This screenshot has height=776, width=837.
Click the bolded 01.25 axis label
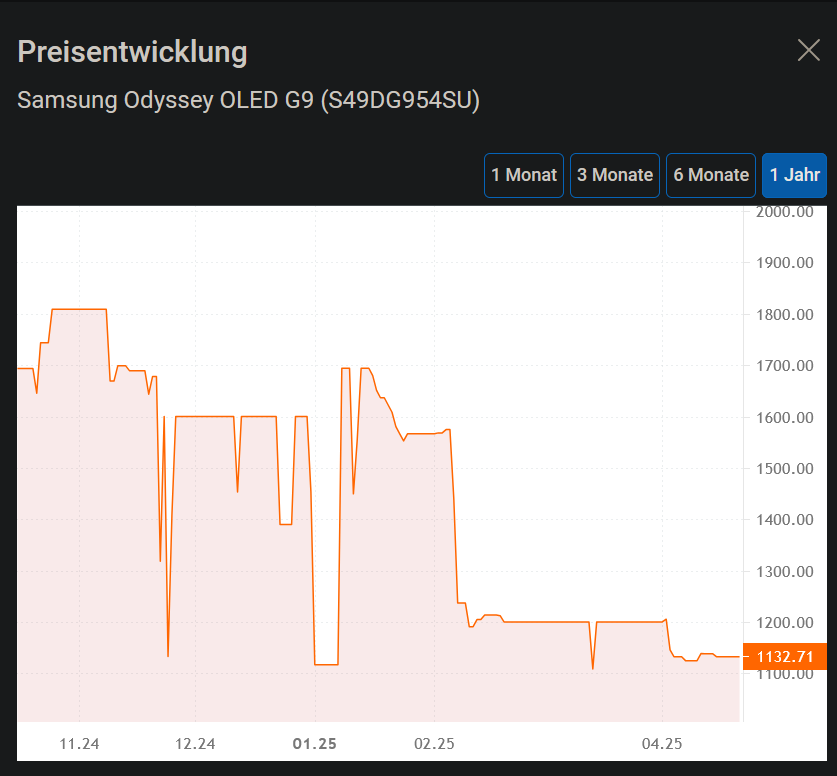314,744
